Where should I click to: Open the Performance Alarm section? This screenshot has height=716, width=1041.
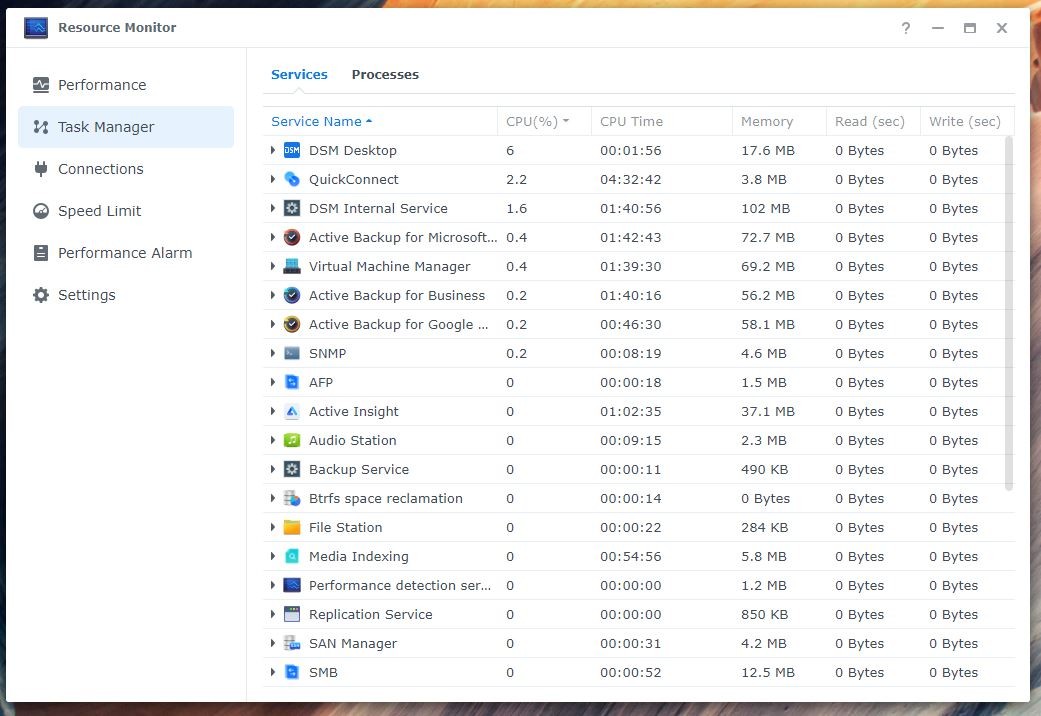point(126,253)
